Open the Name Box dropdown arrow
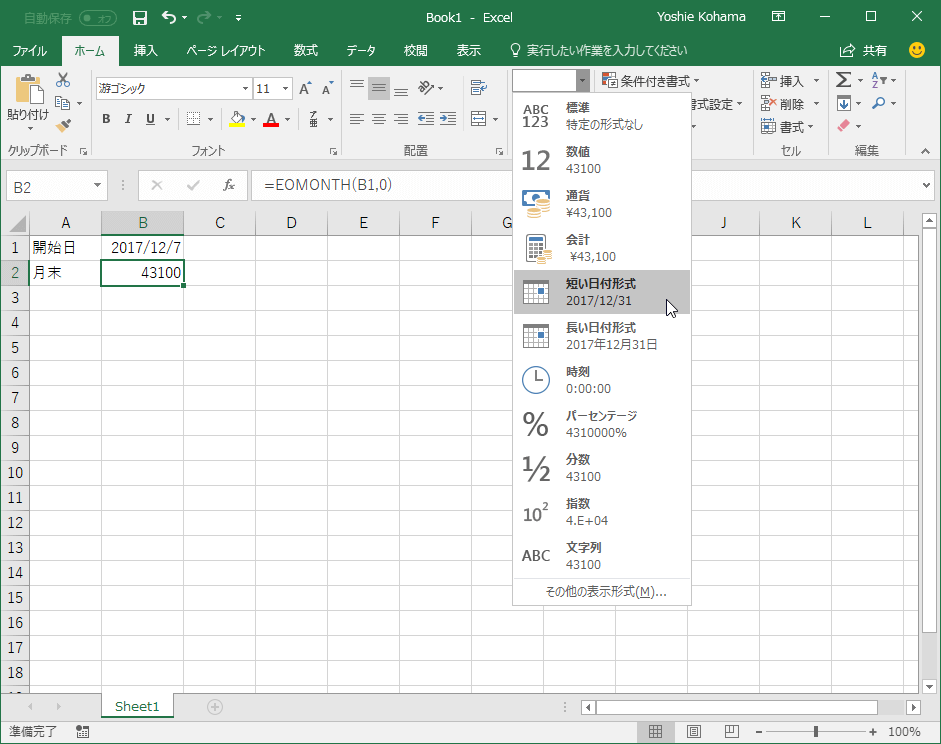The height and width of the screenshot is (744, 941). pos(97,185)
